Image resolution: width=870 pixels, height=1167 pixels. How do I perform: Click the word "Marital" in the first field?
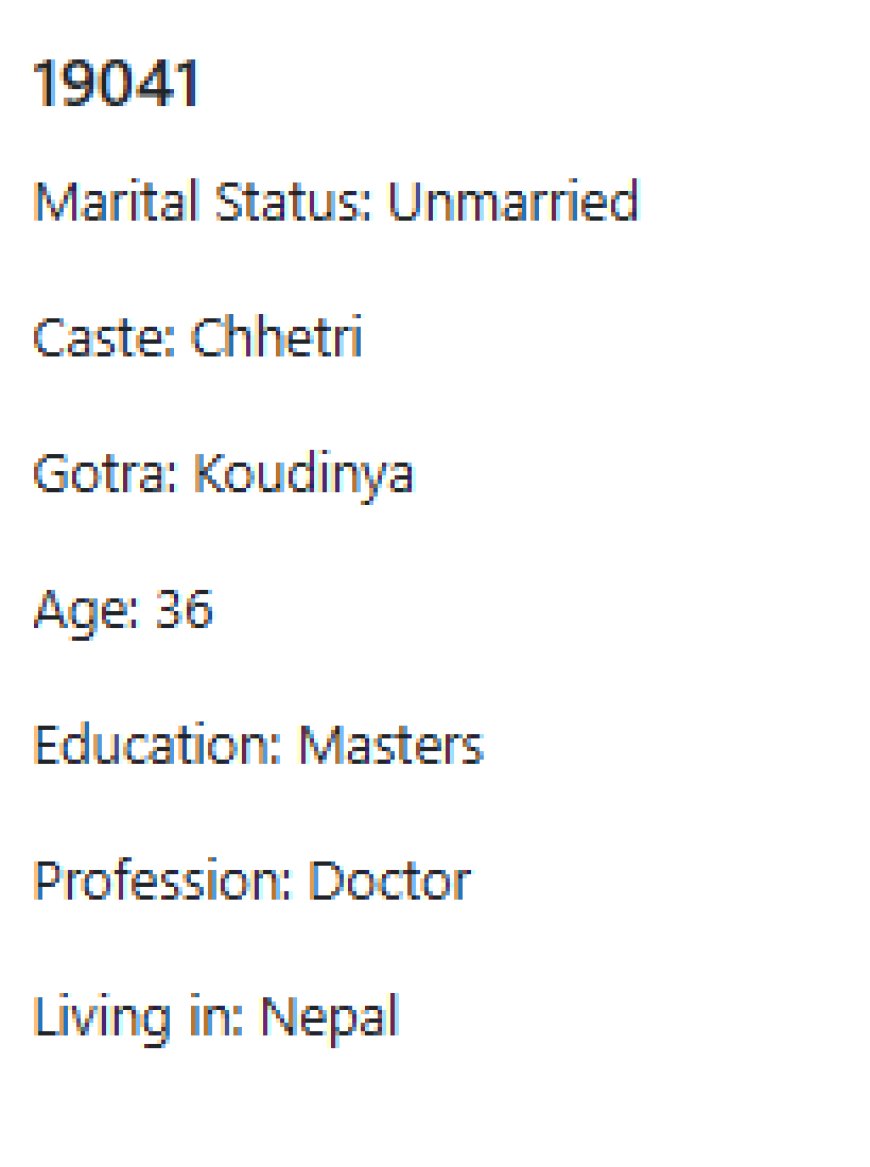point(104,202)
